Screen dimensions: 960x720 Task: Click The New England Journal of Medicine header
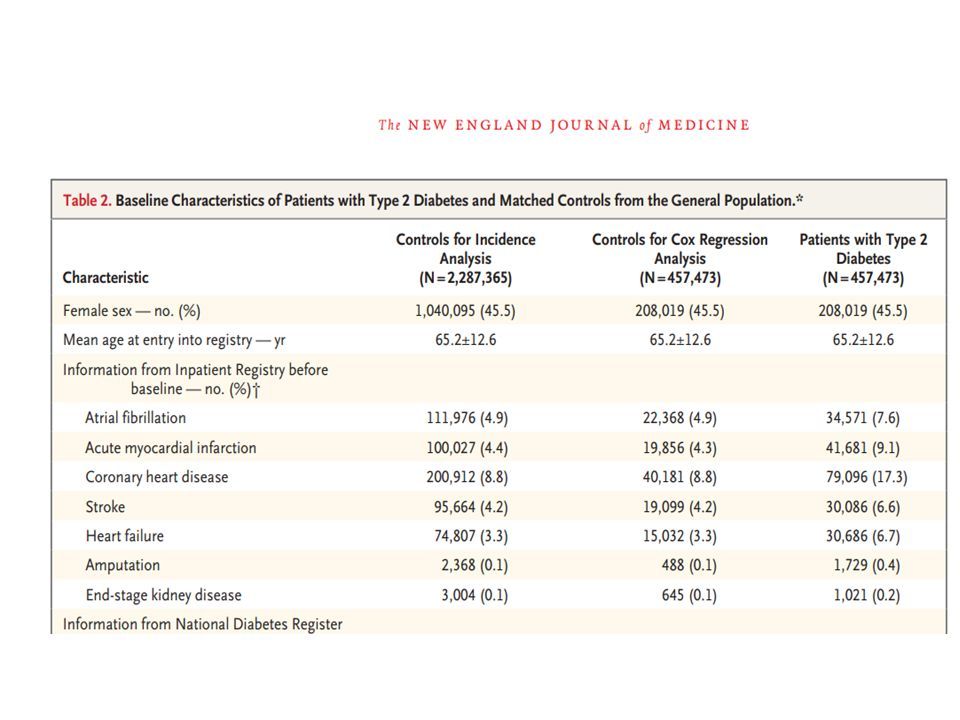point(564,126)
